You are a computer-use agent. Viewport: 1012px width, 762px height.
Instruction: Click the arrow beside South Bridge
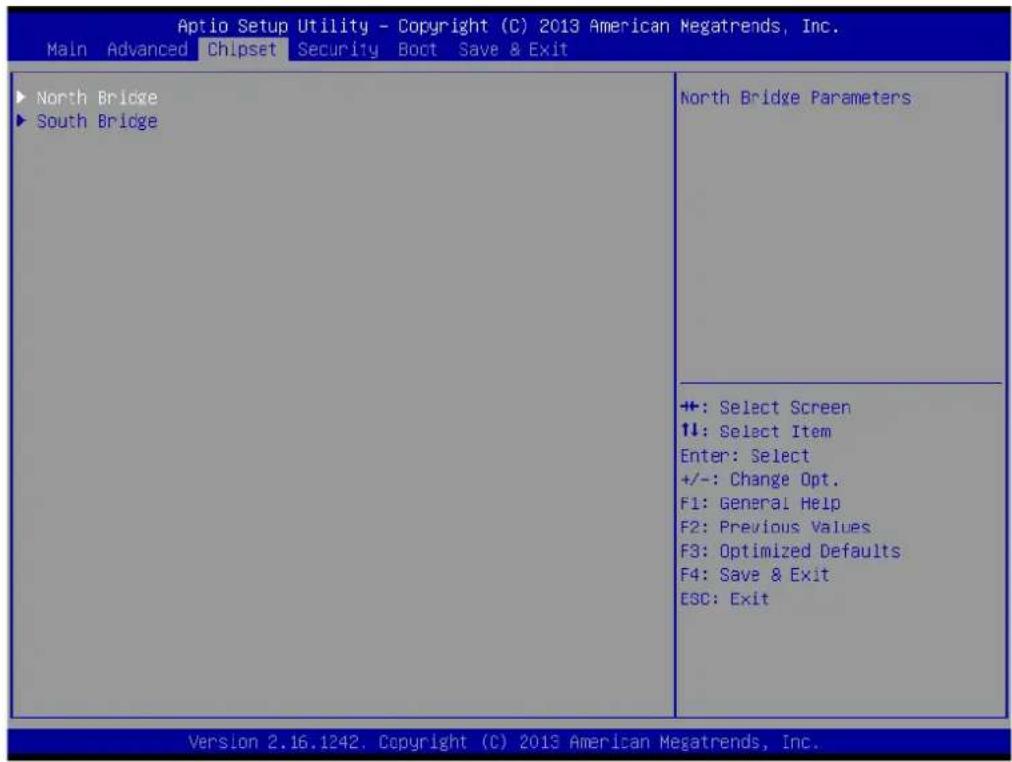click(21, 121)
